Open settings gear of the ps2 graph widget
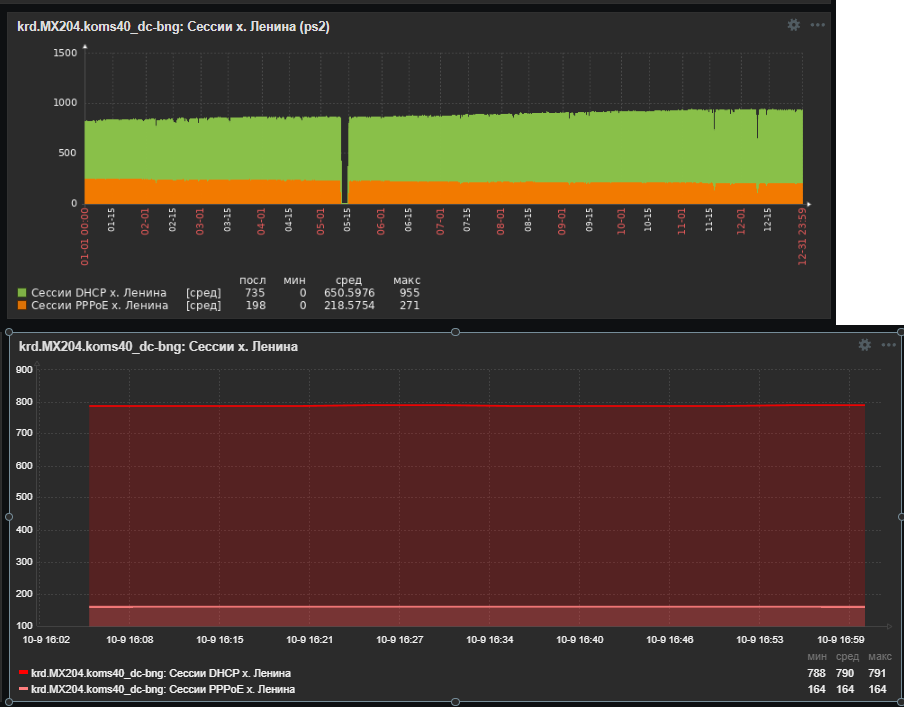Screen dimensions: 908x709 (793, 25)
